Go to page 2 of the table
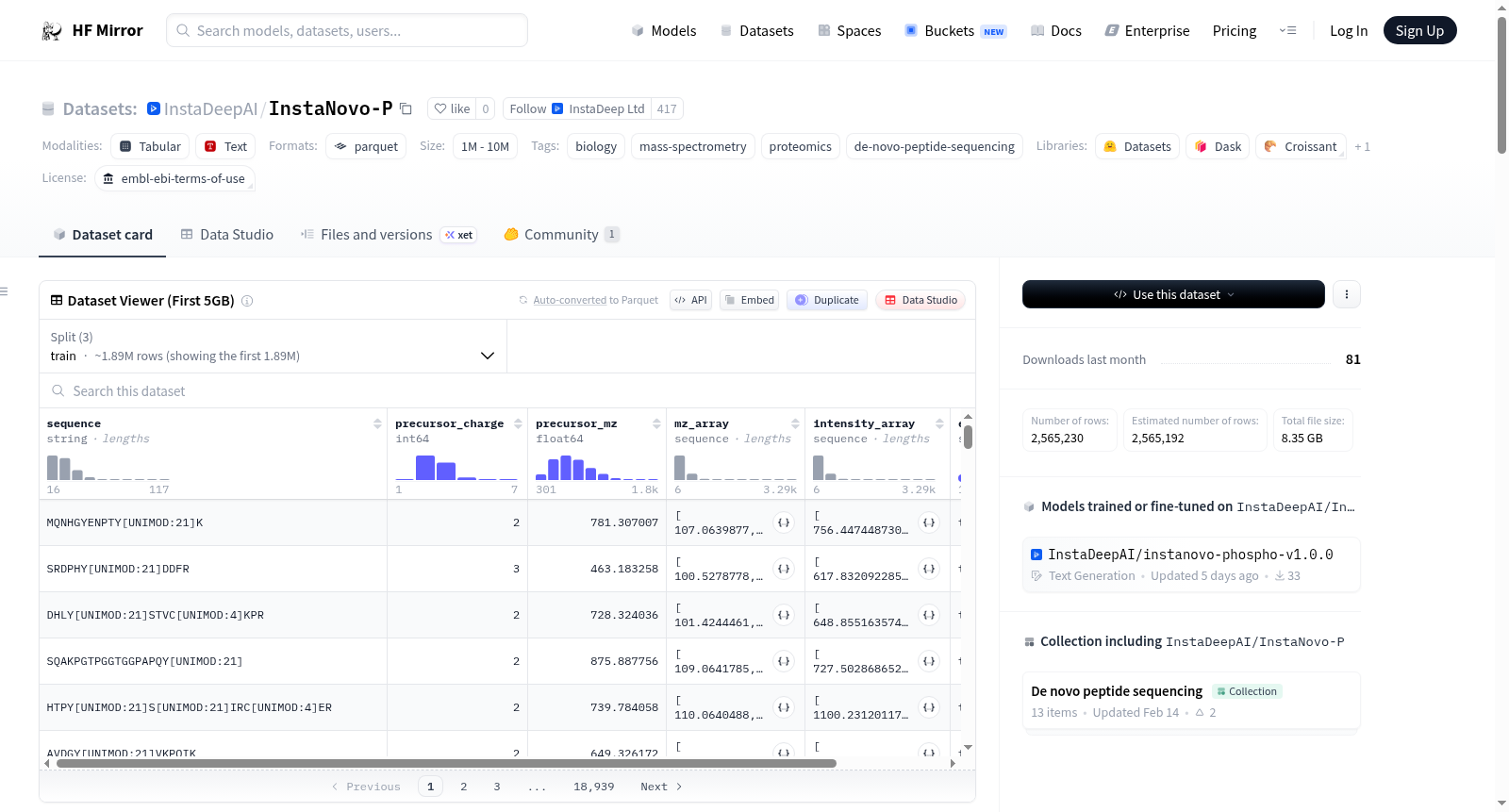The width and height of the screenshot is (1509, 812). pyautogui.click(x=464, y=787)
